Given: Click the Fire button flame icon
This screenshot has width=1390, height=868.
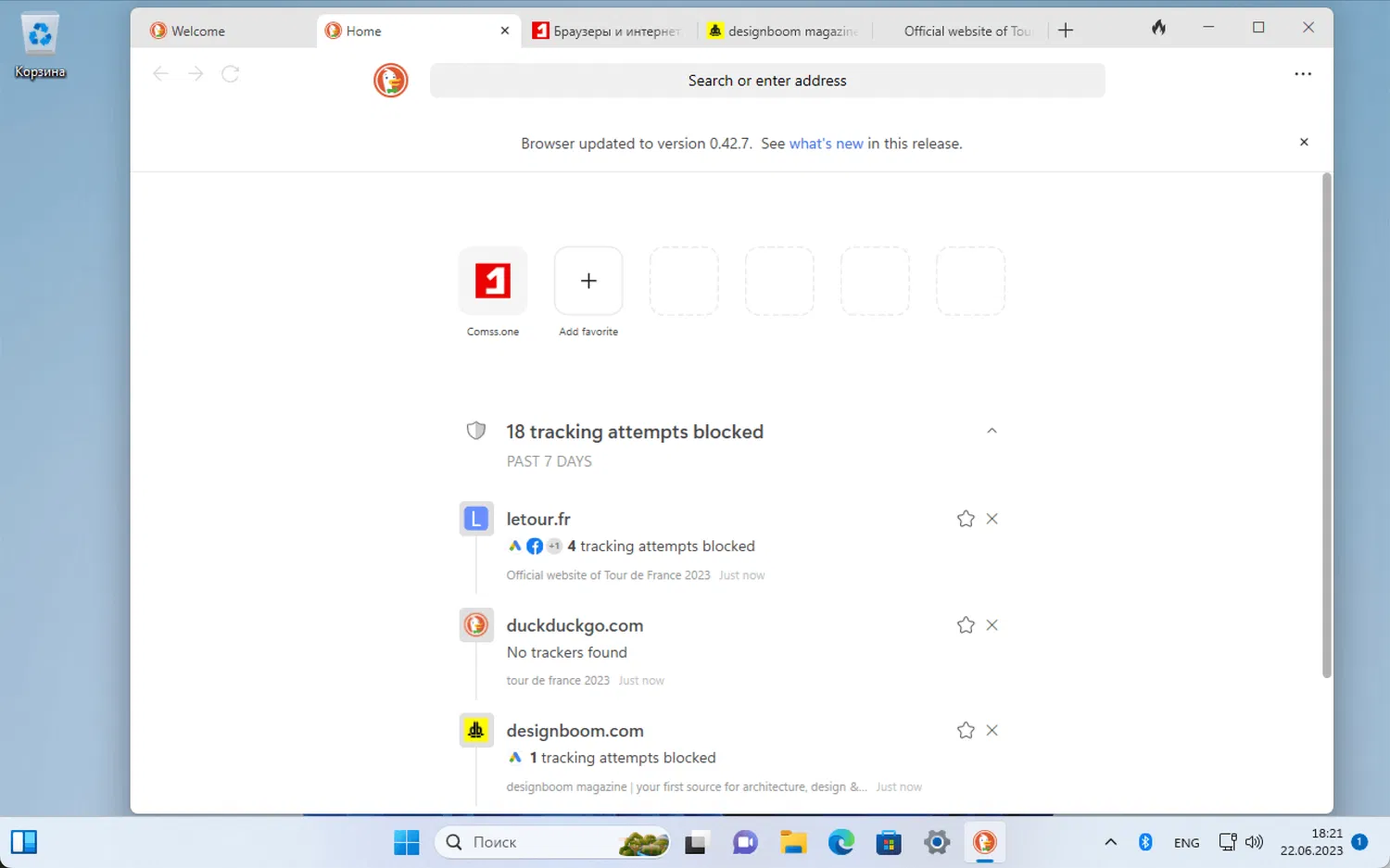Looking at the screenshot, I should [x=1158, y=28].
